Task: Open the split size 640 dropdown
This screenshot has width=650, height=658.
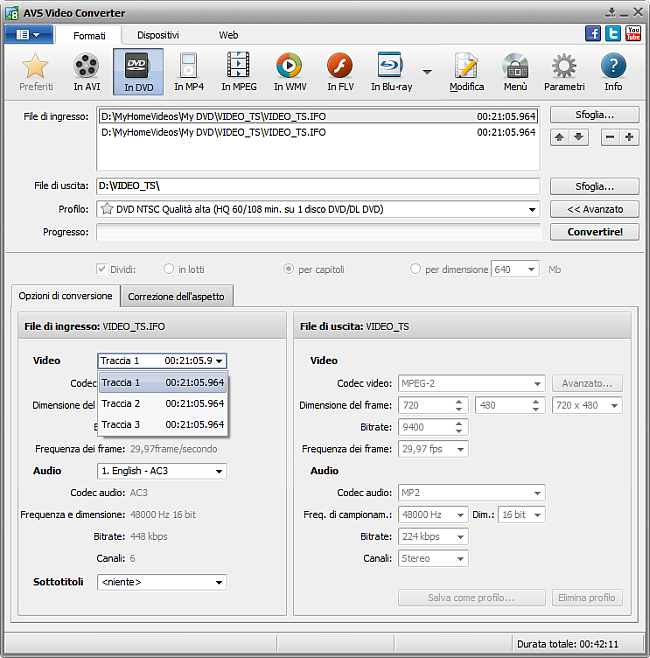Action: (531, 269)
